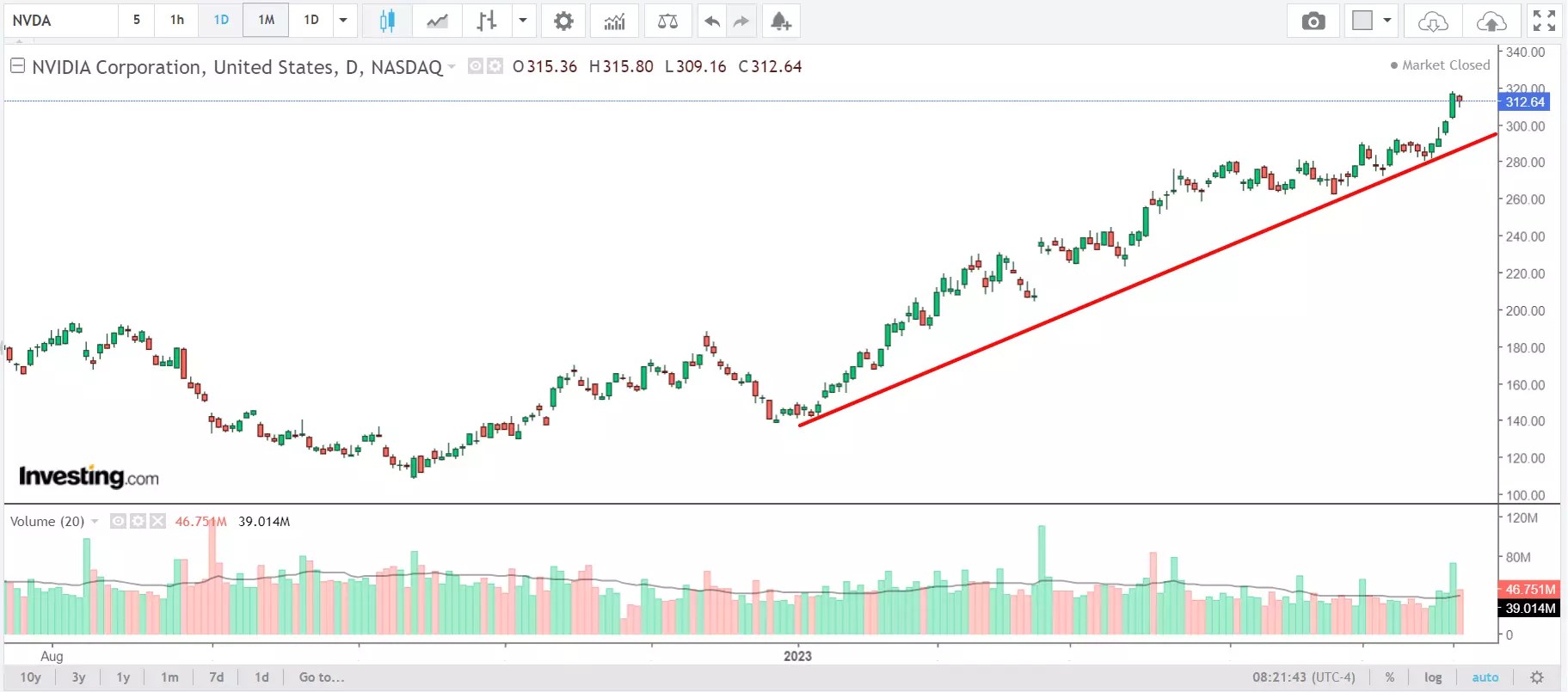This screenshot has width=1568, height=692.
Task: Redo the last chart action
Action: 741,21
